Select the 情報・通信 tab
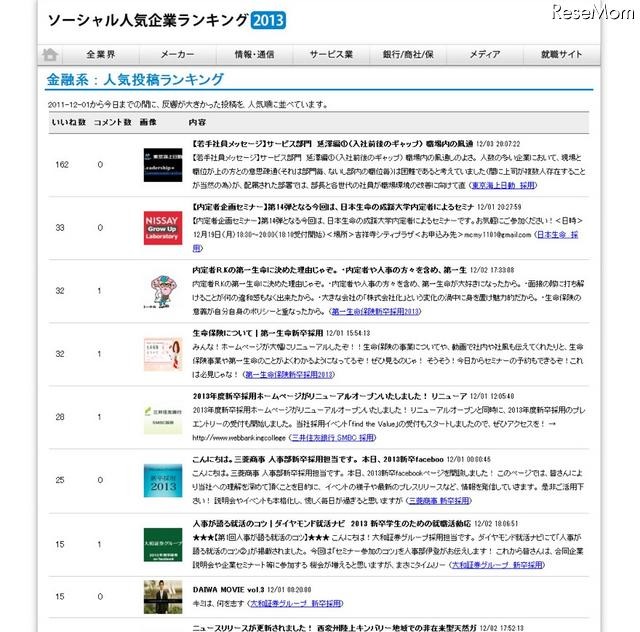640x632 pixels. click(254, 54)
